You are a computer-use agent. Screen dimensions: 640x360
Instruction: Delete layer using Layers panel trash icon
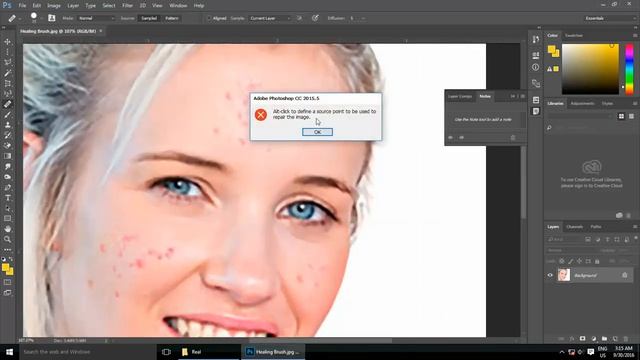pos(626,339)
